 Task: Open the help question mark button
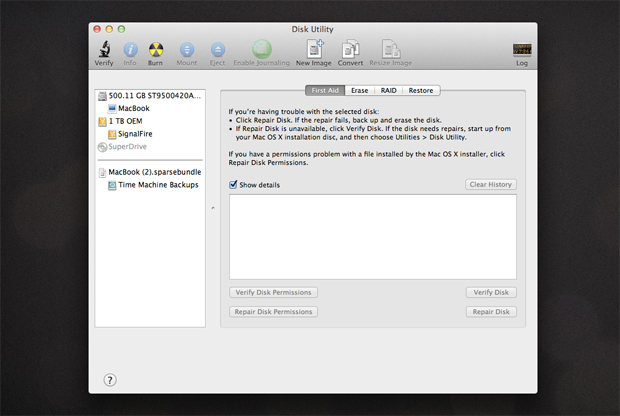click(x=110, y=380)
